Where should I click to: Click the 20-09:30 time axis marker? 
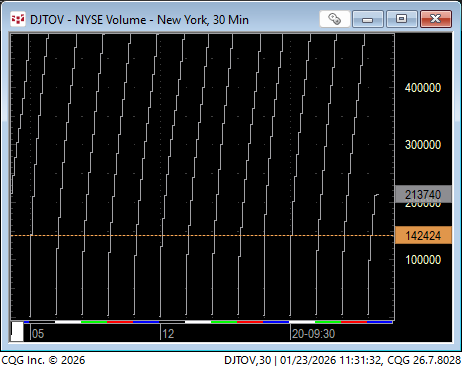click(313, 334)
